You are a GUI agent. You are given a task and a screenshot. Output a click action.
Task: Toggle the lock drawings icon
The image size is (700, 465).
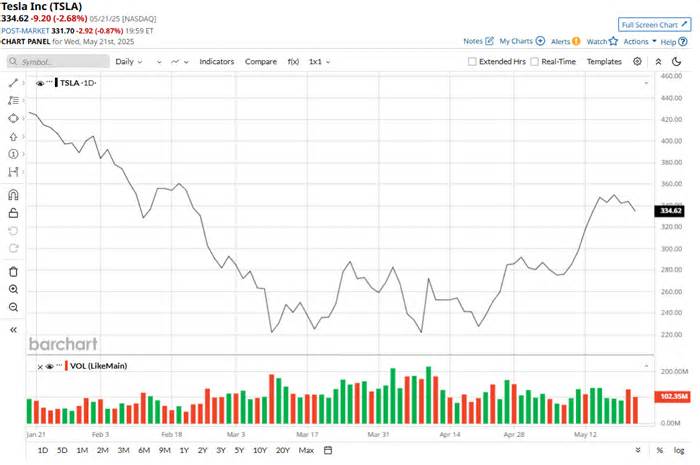pos(13,213)
